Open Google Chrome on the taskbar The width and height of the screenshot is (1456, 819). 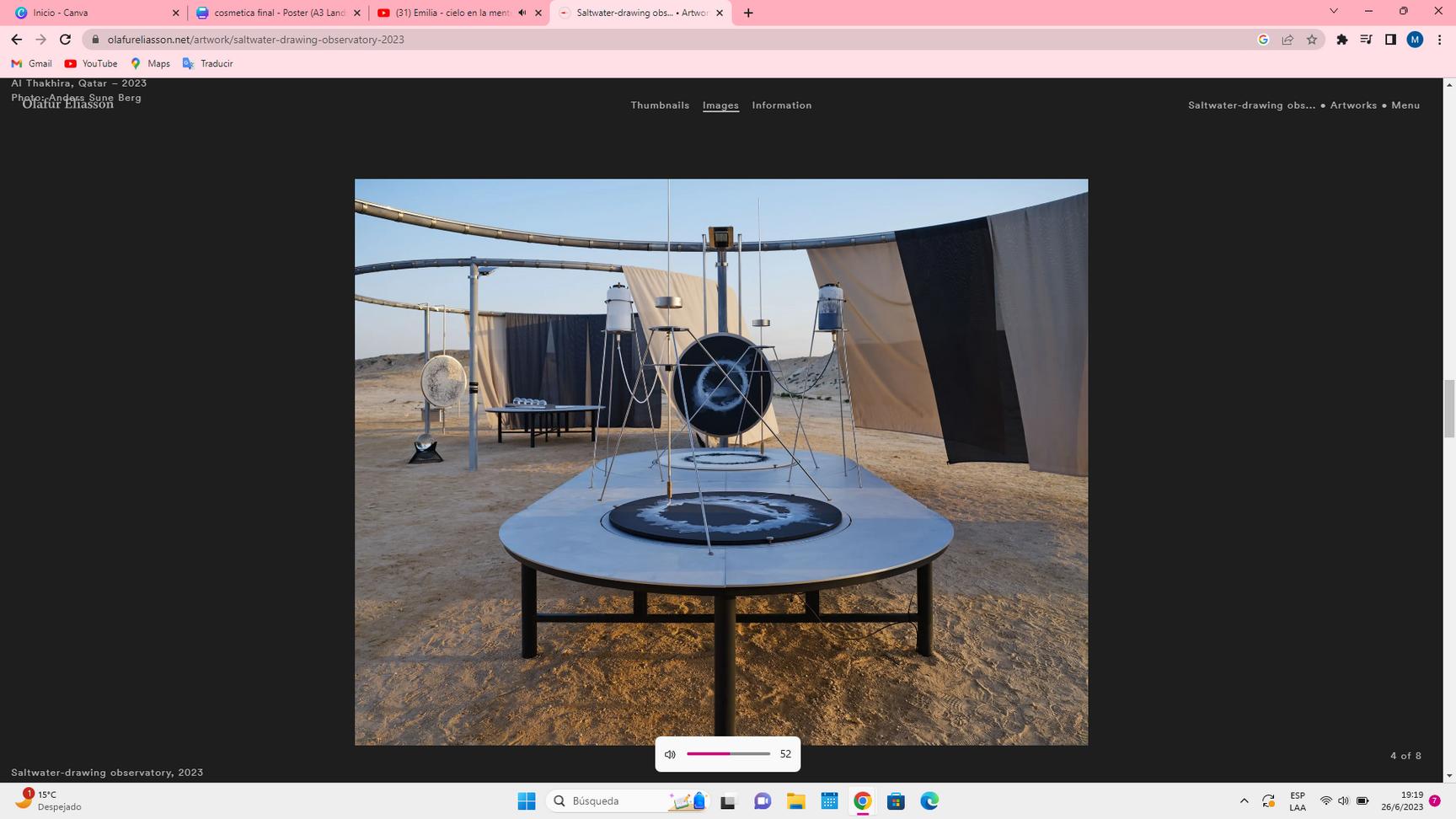(x=862, y=801)
